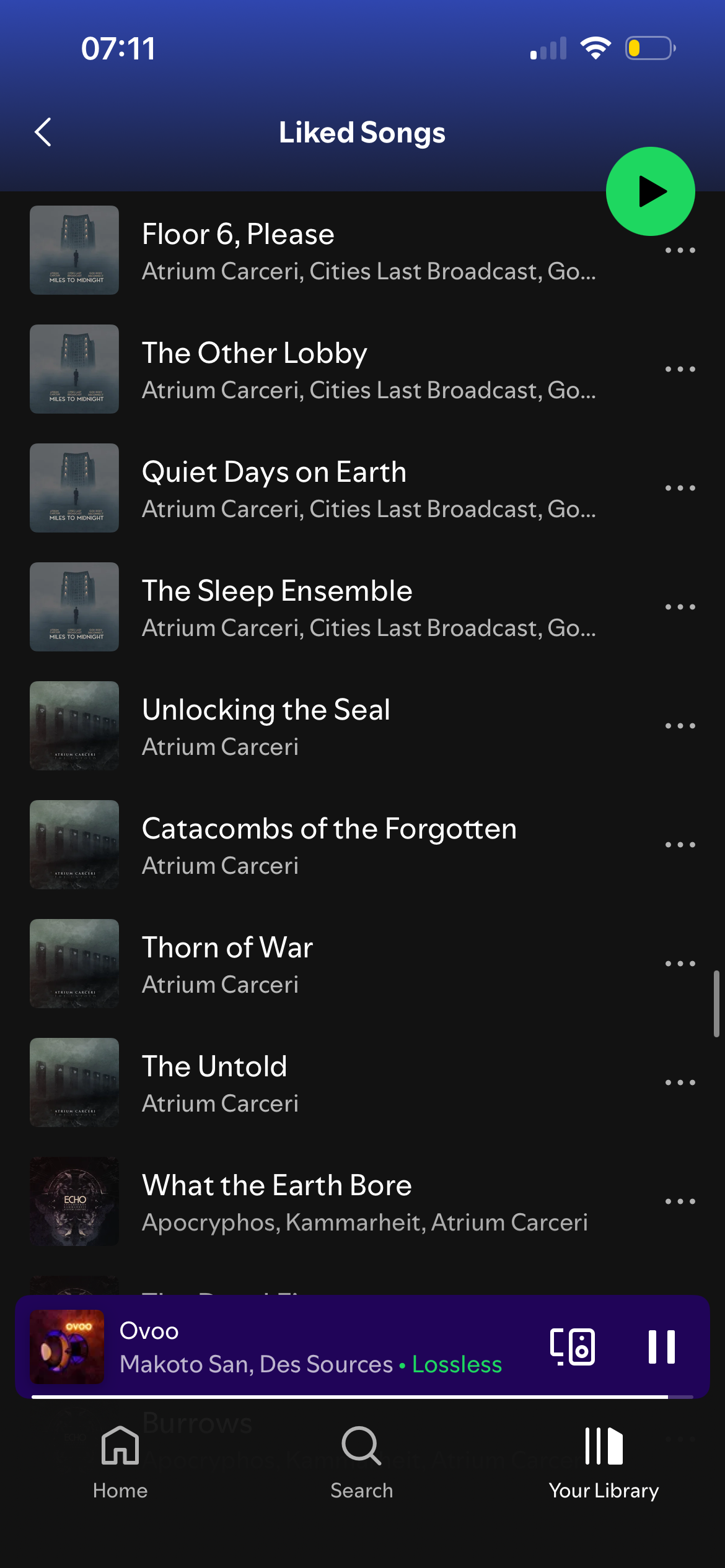This screenshot has width=725, height=1568.
Task: Open more options for Quiet Days on Earth
Action: click(x=680, y=488)
